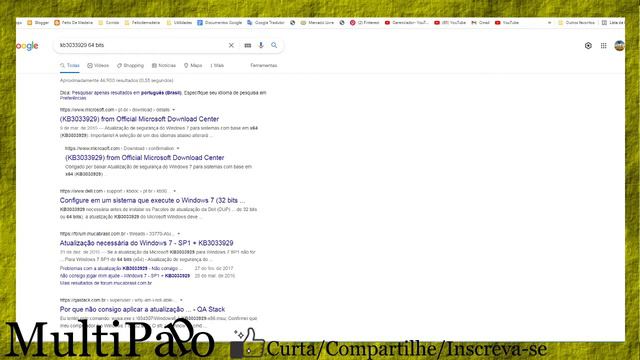The height and width of the screenshot is (360, 640).
Task: Switch to the Vídeos results tab
Action: point(98,66)
